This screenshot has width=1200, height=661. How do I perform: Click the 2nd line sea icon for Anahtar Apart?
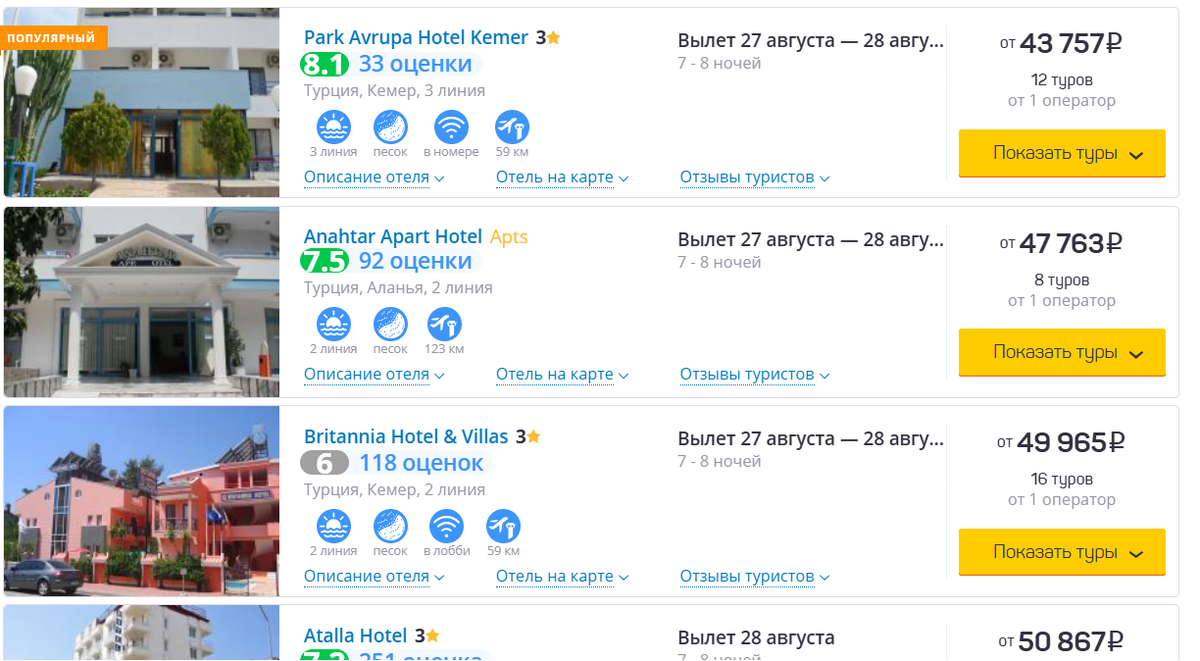tap(333, 325)
